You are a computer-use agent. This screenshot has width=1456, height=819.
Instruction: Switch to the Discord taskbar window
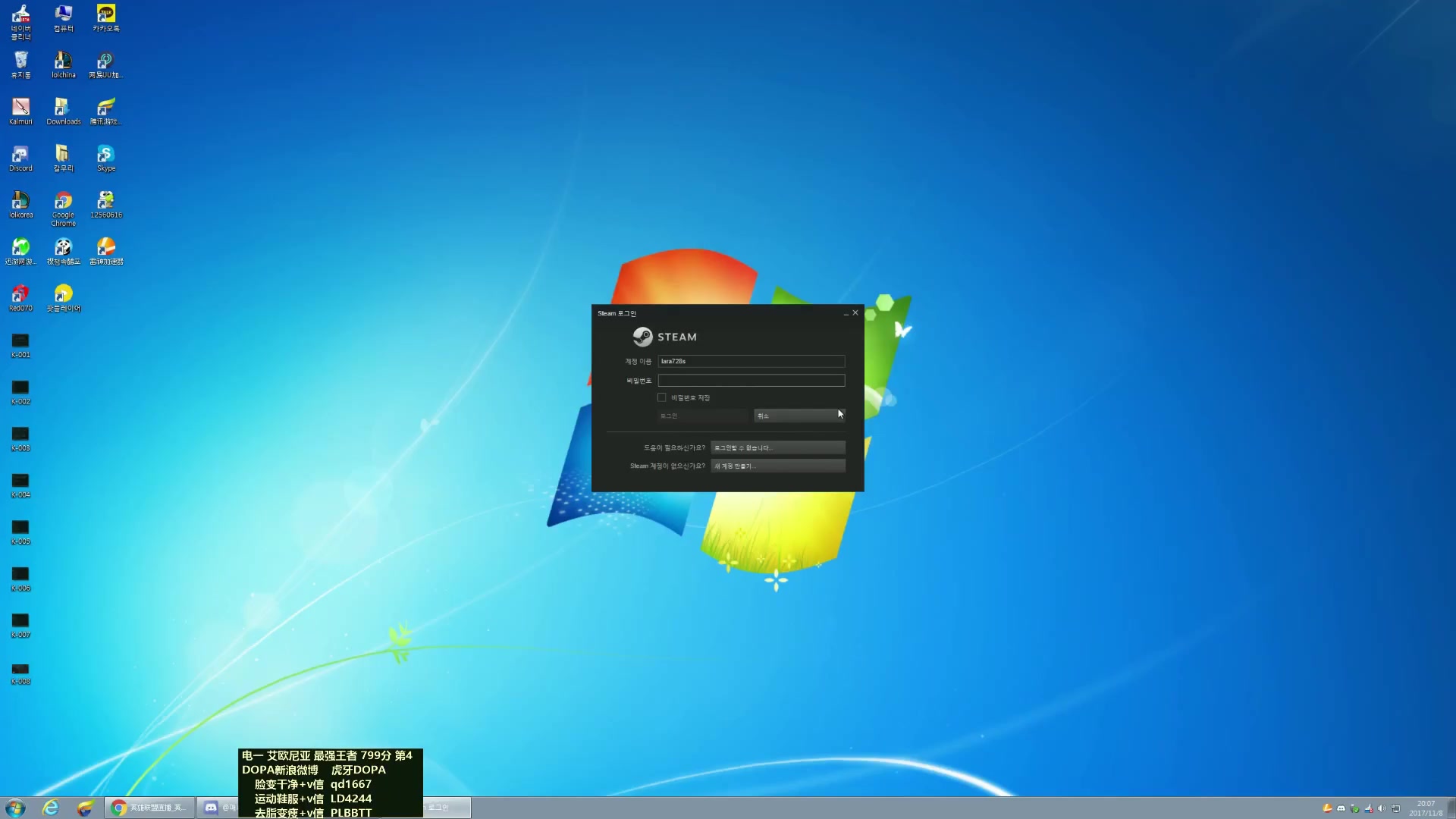(218, 808)
